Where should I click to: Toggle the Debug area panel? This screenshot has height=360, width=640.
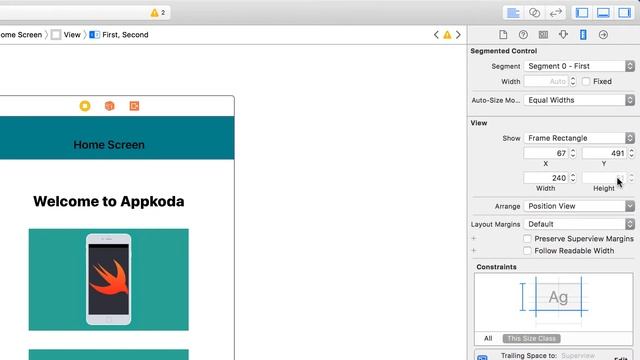[603, 13]
